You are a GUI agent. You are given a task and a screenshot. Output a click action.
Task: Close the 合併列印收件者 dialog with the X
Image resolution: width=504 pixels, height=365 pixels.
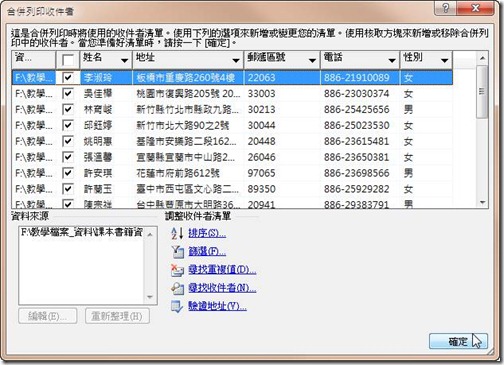pos(476,8)
